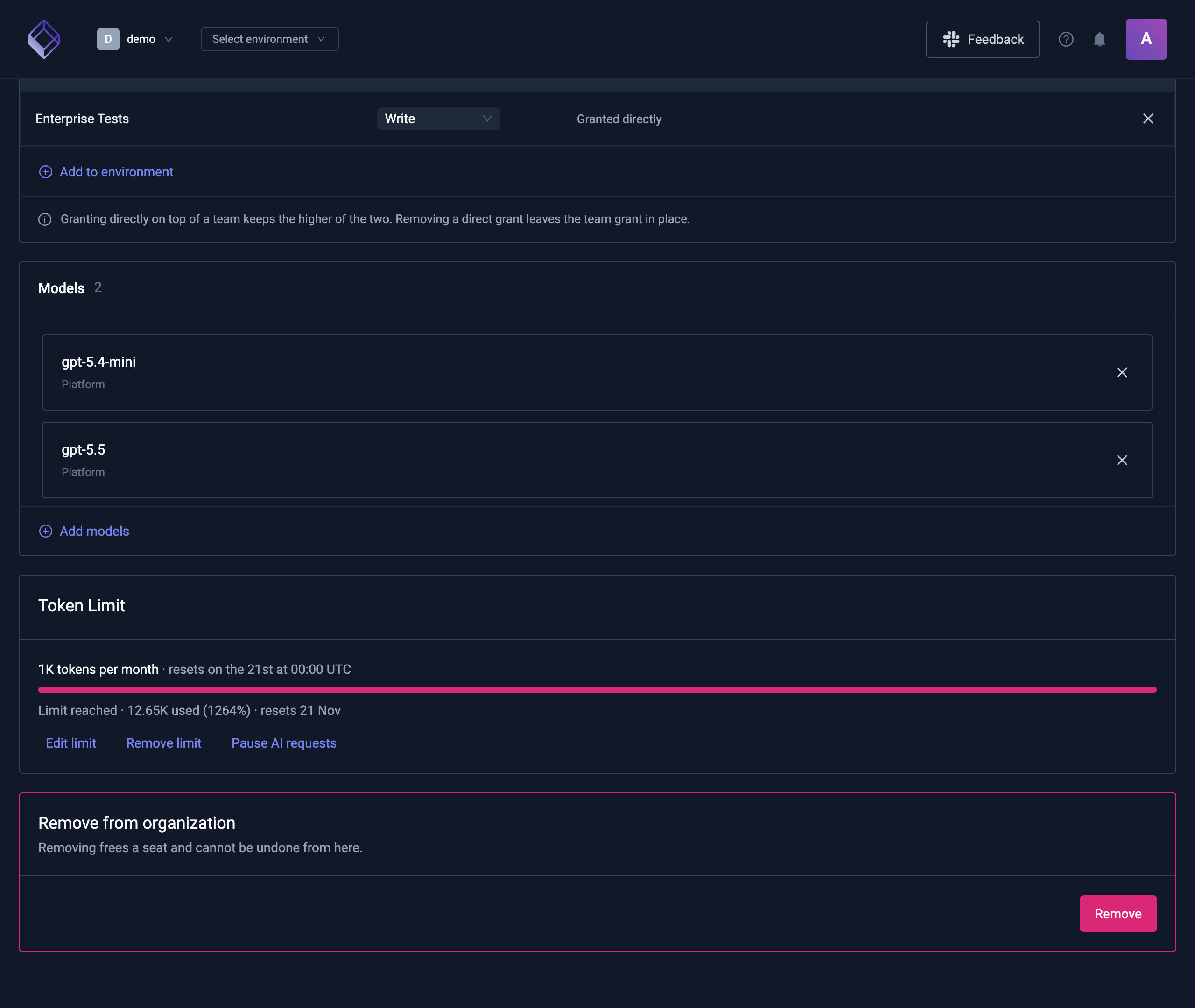Click Remove limit
Screen dimensions: 1195x1008
tap(163, 743)
